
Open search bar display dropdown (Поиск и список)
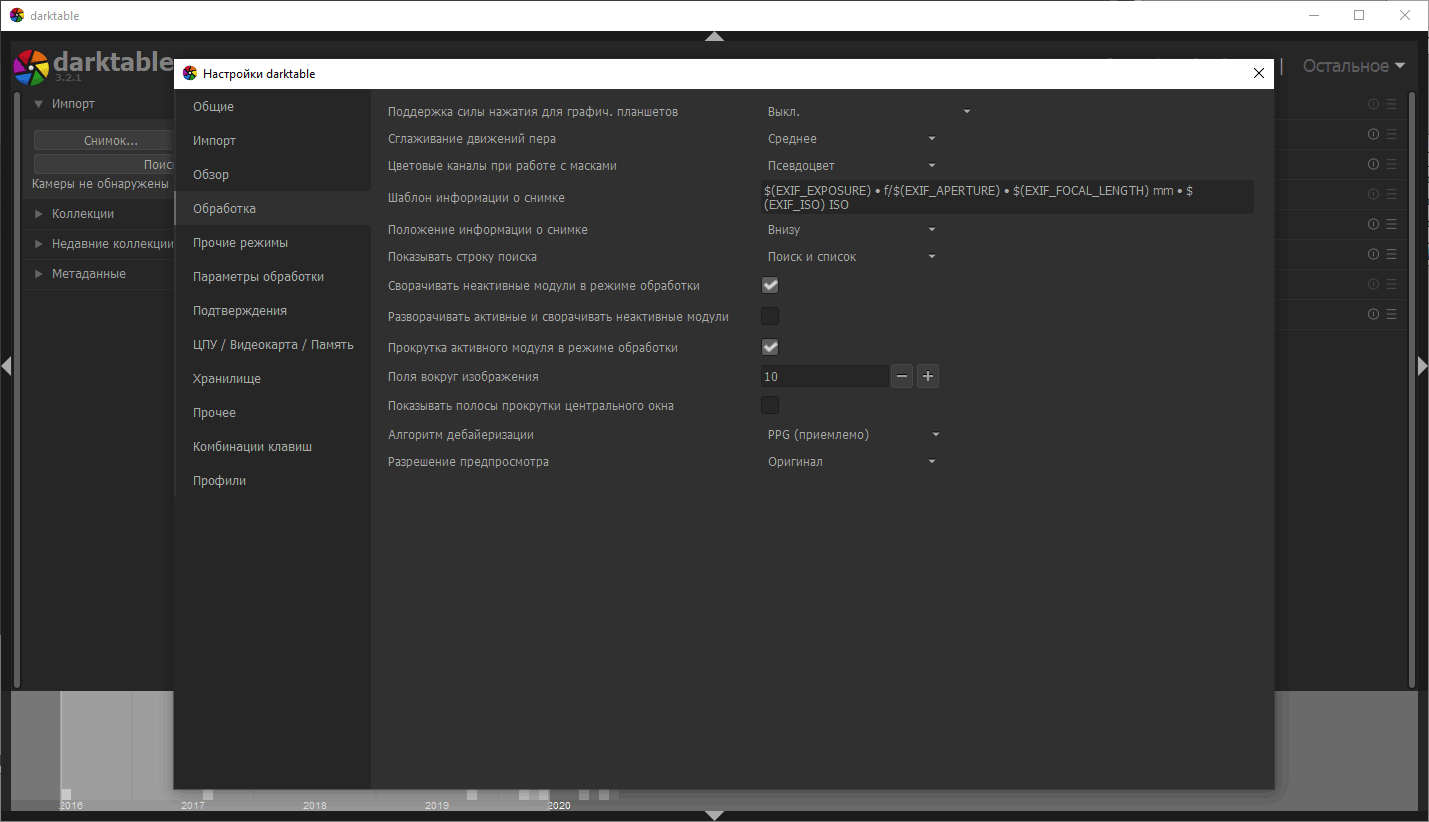pyautogui.click(x=851, y=256)
